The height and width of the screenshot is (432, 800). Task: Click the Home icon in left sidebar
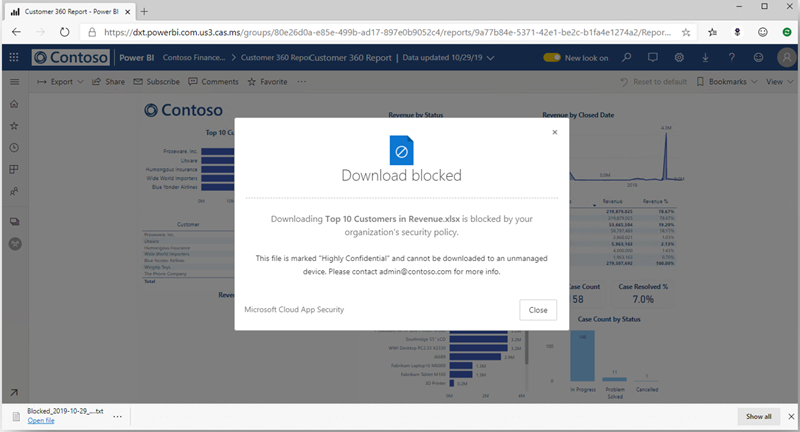(x=14, y=104)
